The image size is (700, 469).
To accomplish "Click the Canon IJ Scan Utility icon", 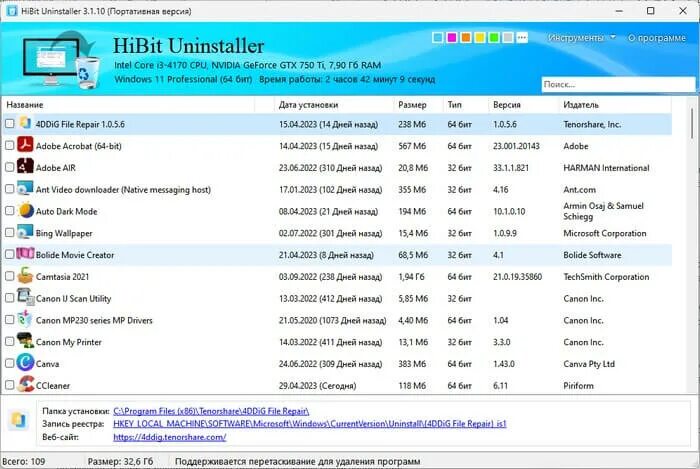I will point(25,298).
